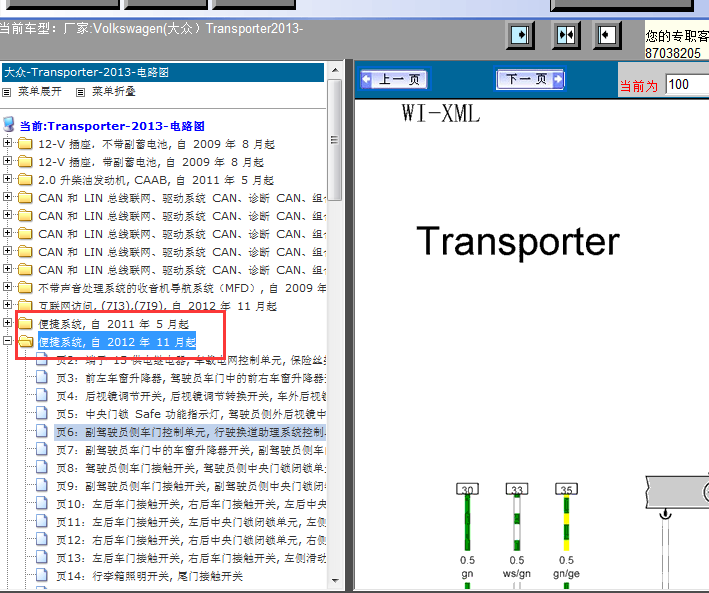Click the collapse-left panel arrow icon
Screen dimensions: 709x593
coord(606,35)
